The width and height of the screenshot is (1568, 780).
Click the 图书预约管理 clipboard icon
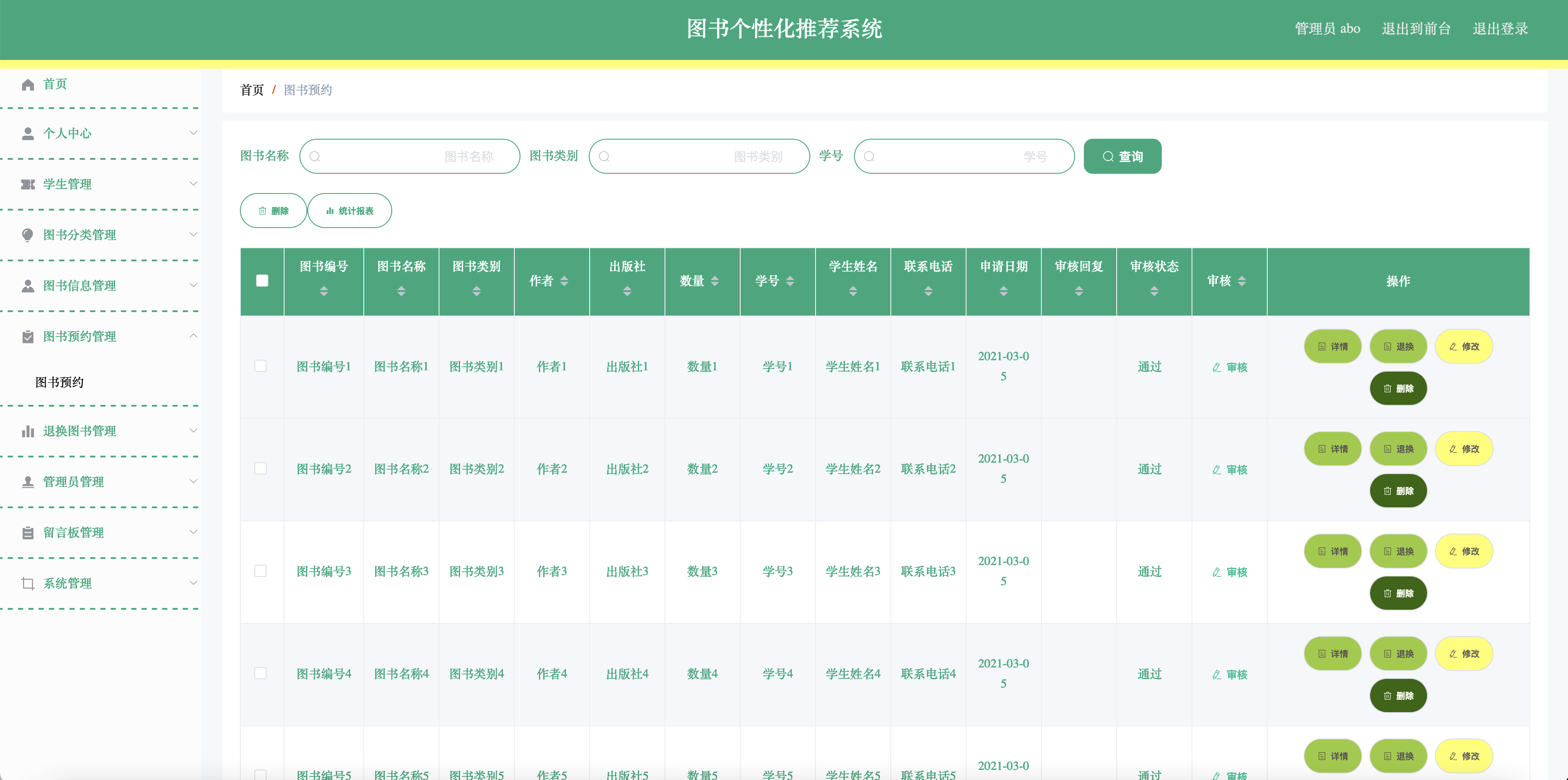[28, 337]
